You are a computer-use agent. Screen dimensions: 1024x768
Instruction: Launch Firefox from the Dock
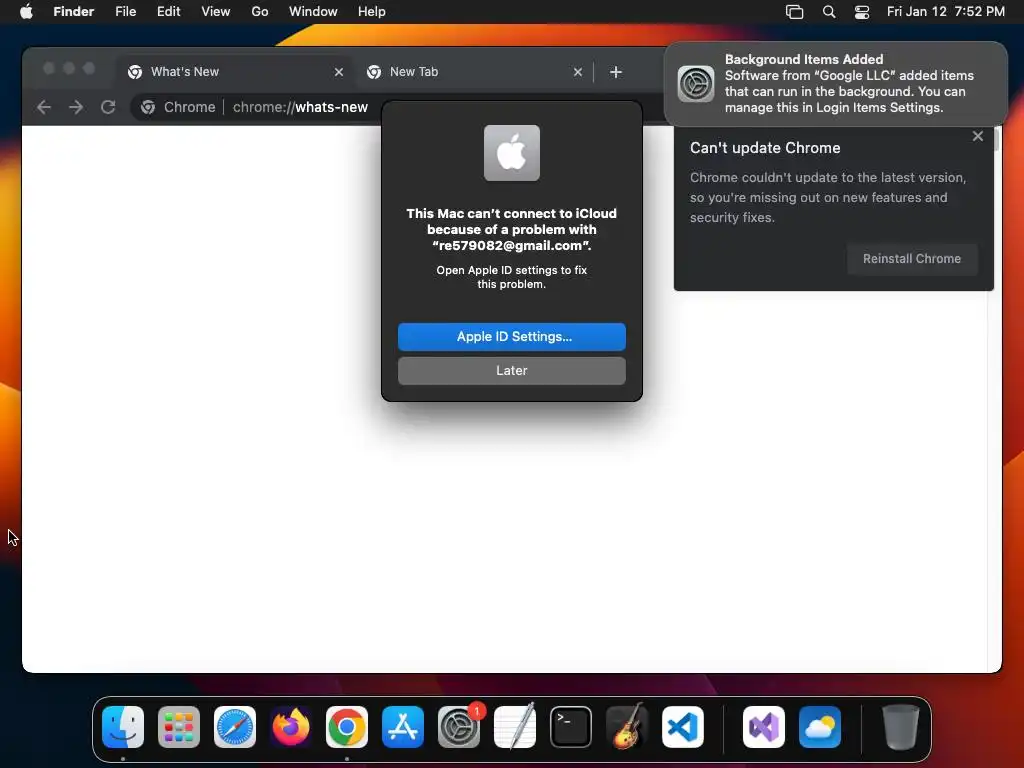[x=291, y=727]
